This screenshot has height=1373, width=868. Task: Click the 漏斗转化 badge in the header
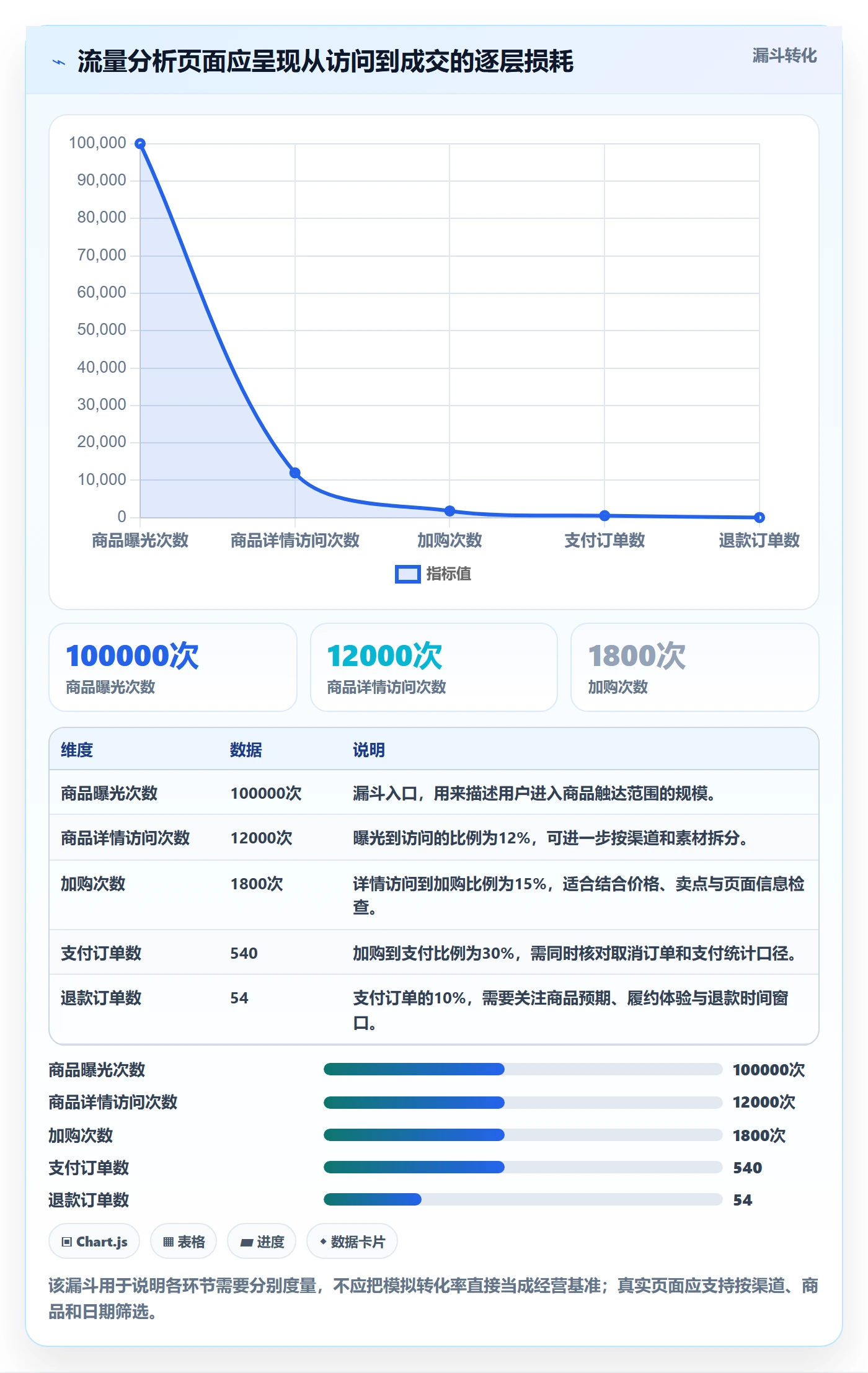click(784, 56)
